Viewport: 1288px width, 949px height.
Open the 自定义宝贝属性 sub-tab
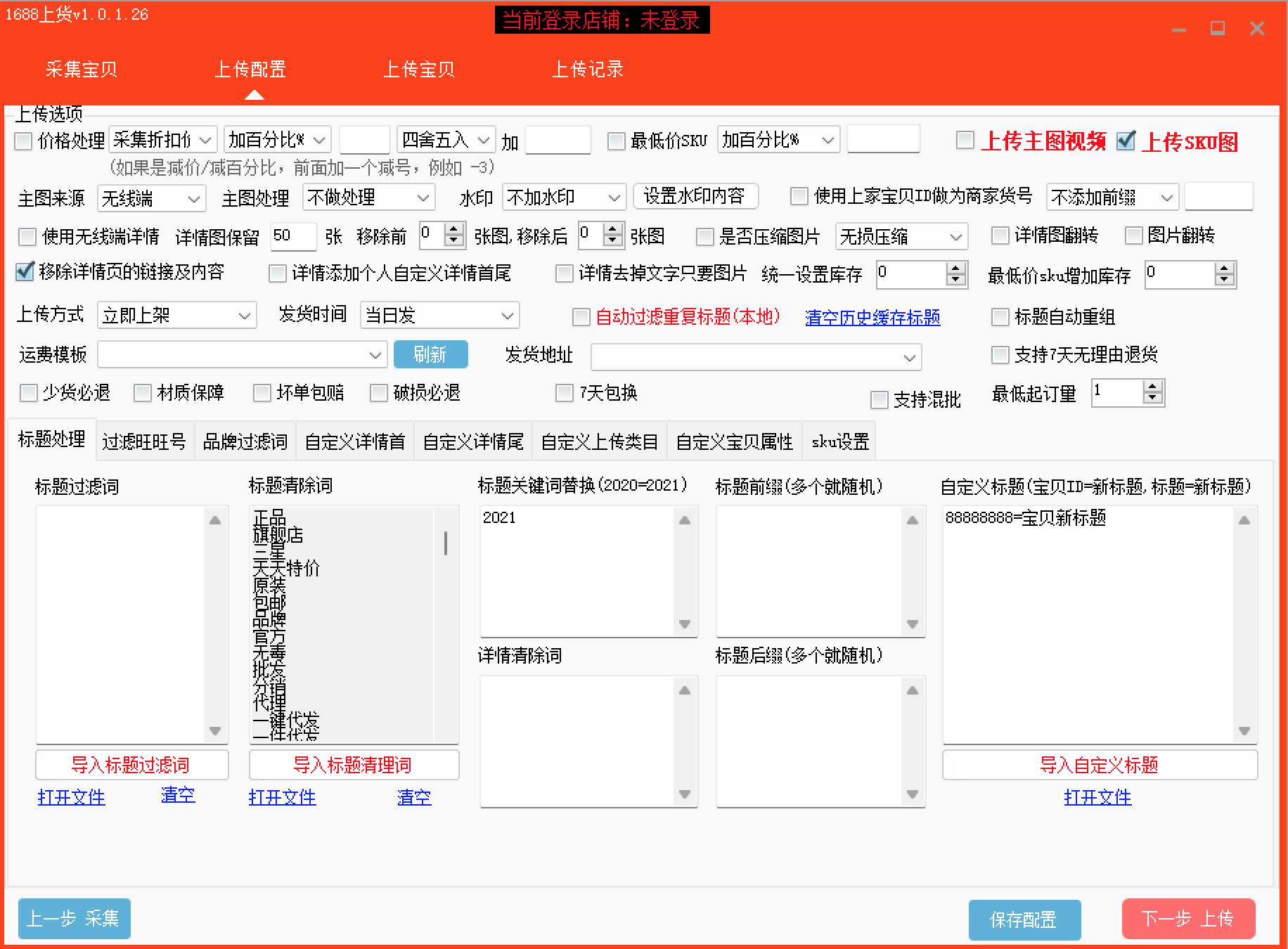[x=735, y=441]
